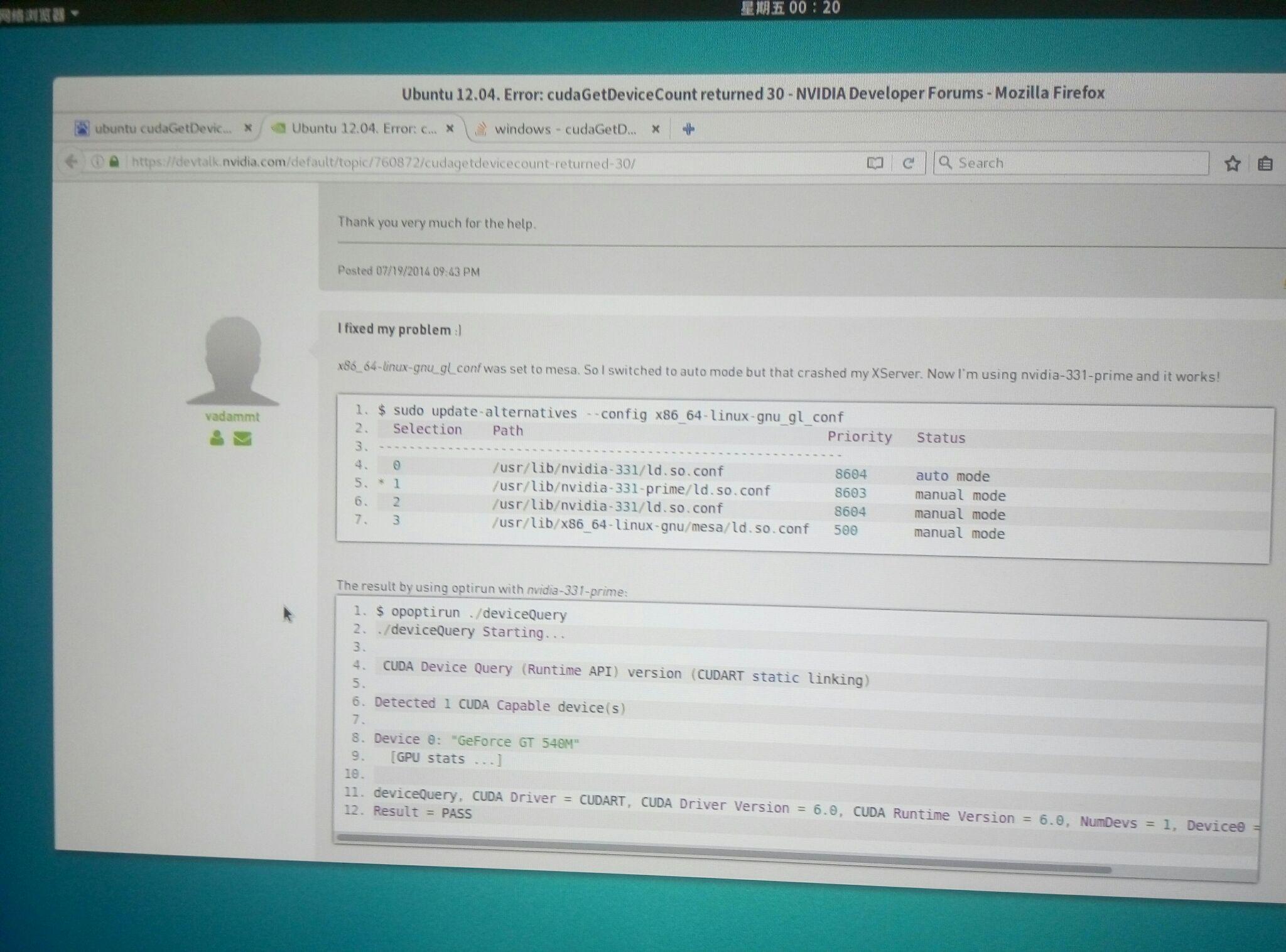Click 'Detected 1 CUDA Capable device(s)' line
1286x952 pixels.
(x=500, y=705)
